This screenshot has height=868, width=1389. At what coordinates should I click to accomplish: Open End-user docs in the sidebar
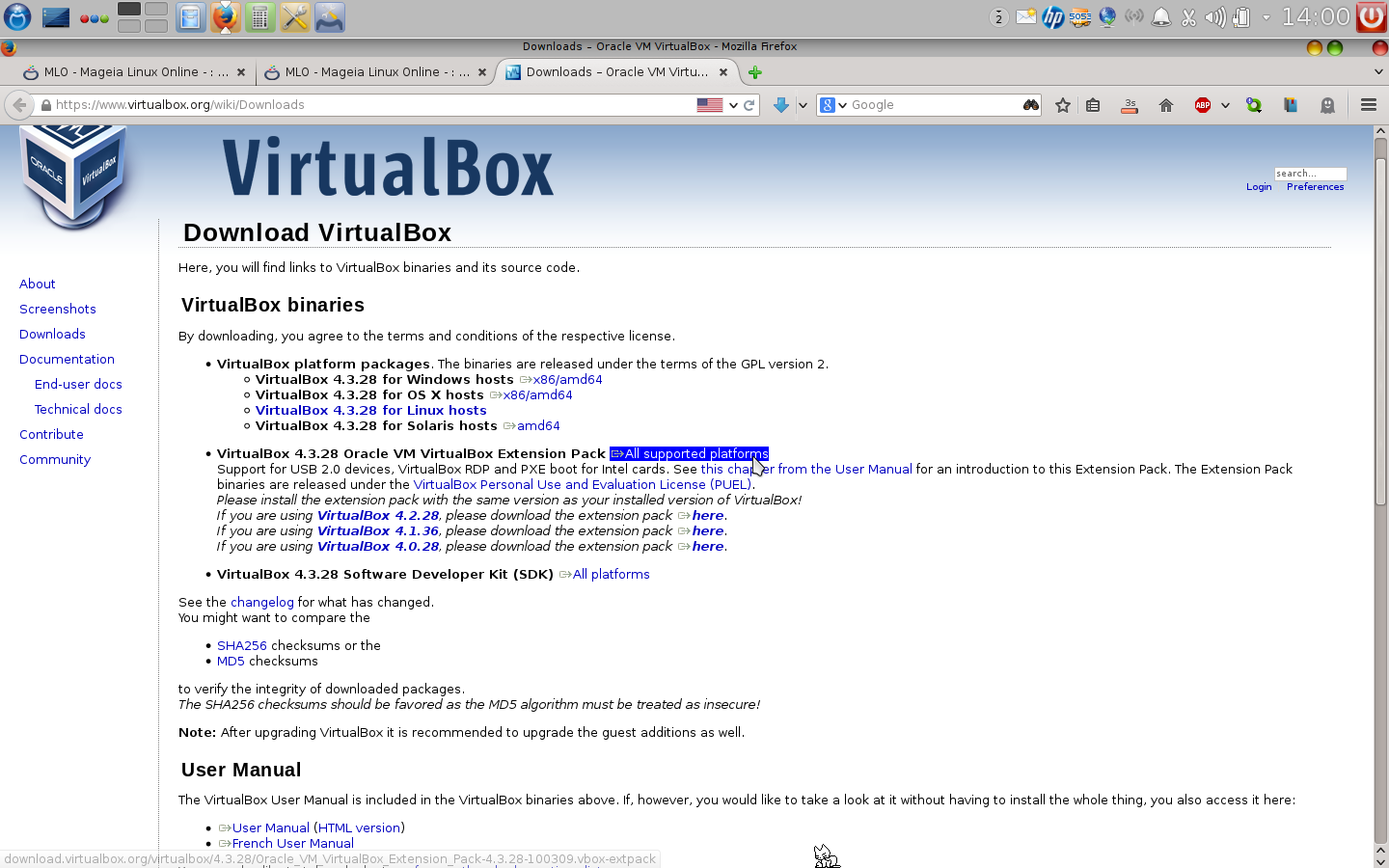78,385
